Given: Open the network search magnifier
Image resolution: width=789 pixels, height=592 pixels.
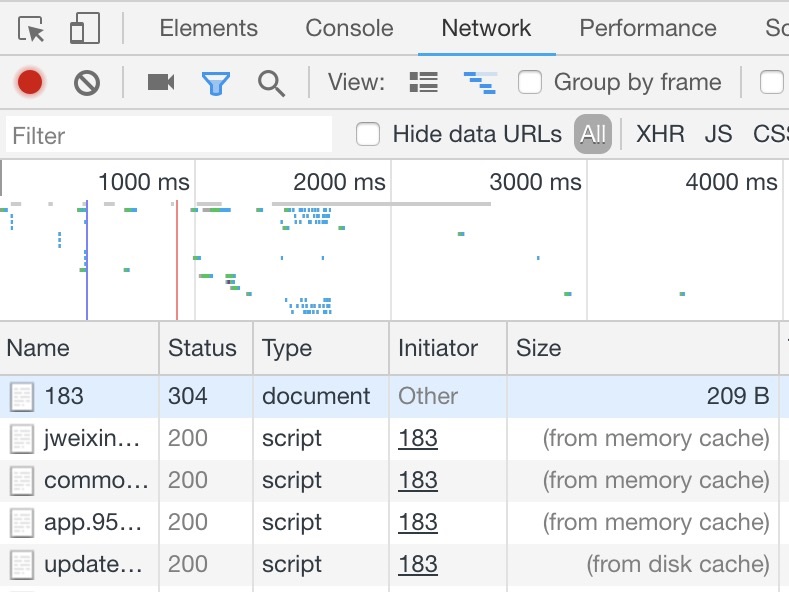Looking at the screenshot, I should tap(271, 82).
